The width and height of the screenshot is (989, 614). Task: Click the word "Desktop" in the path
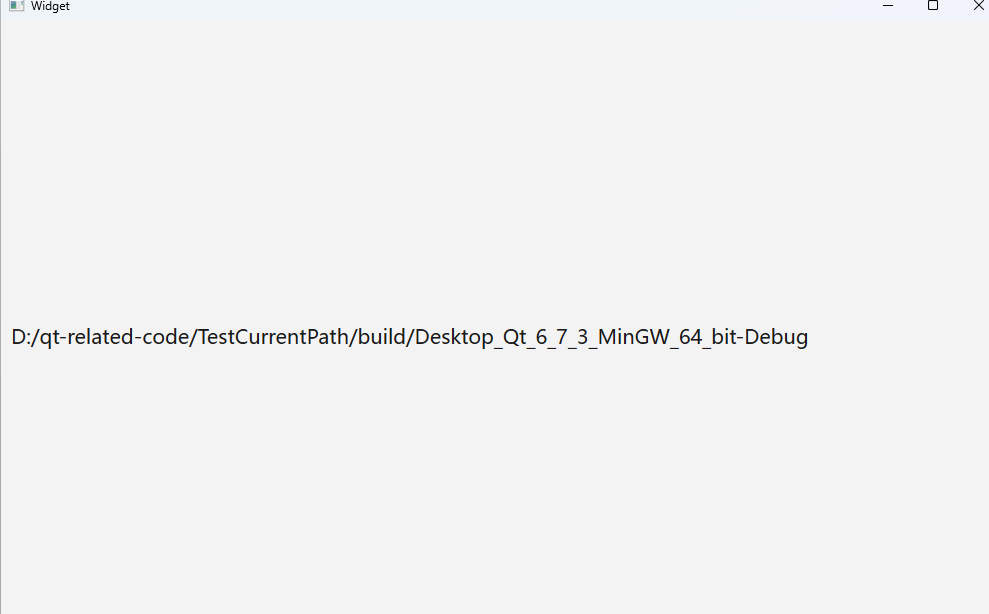[x=454, y=337]
